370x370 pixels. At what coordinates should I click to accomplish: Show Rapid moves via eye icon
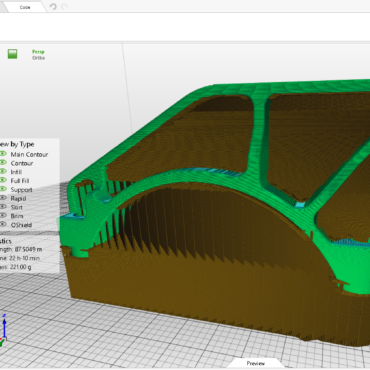(x=3, y=198)
